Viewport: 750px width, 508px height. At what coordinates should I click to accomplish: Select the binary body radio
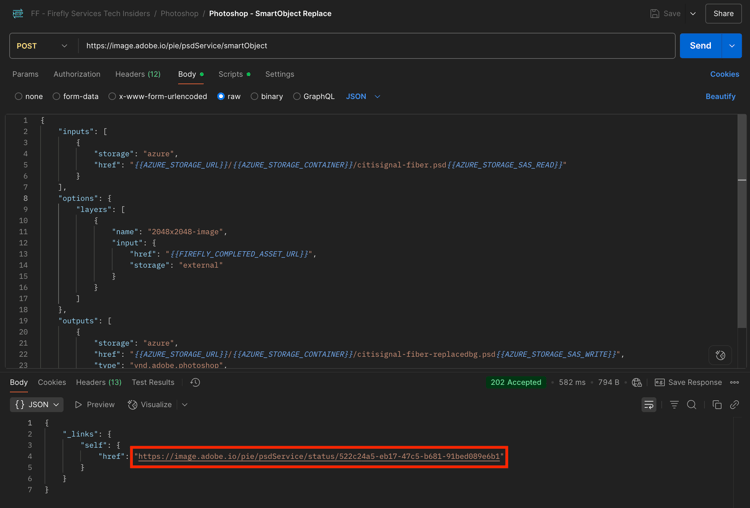[x=254, y=96]
